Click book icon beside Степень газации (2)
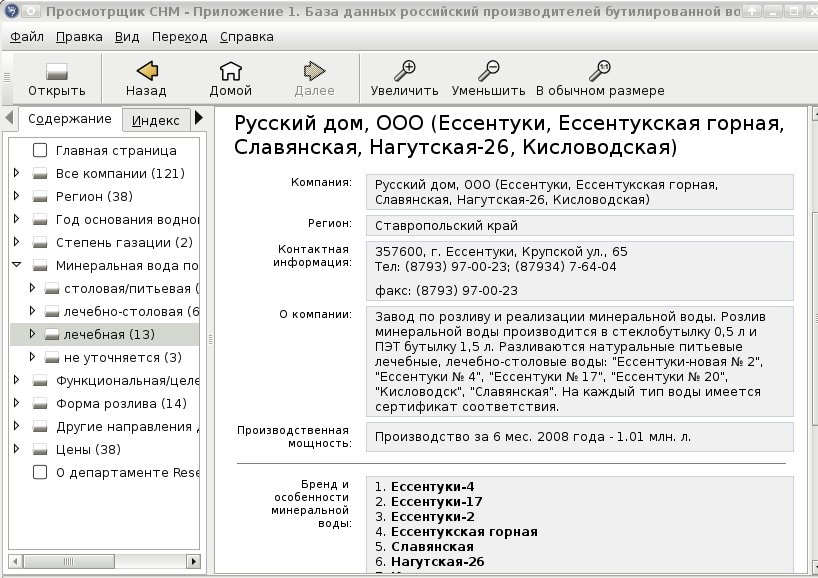The height and width of the screenshot is (578, 818). click(x=40, y=242)
